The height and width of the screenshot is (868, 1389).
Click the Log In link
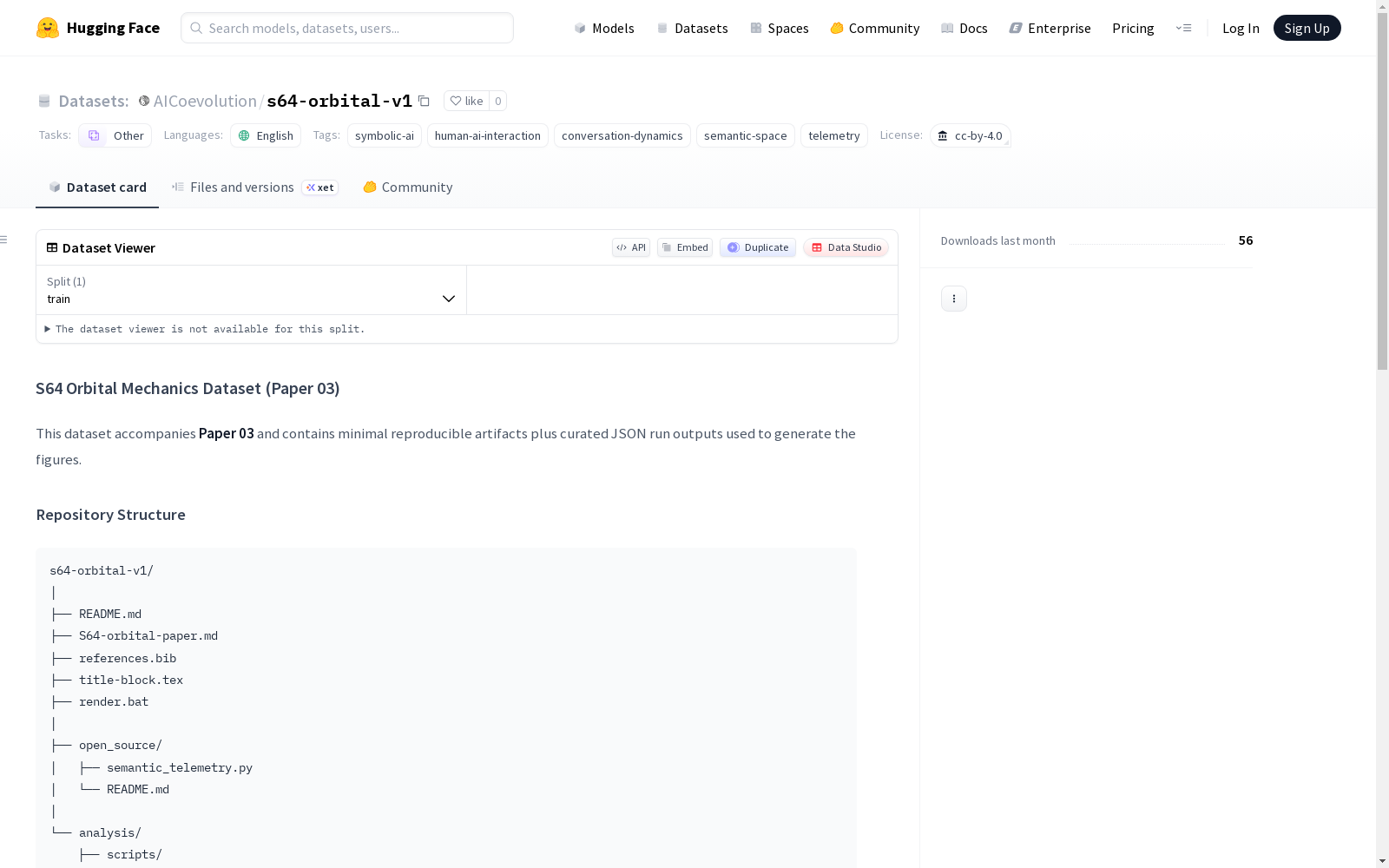(x=1241, y=28)
